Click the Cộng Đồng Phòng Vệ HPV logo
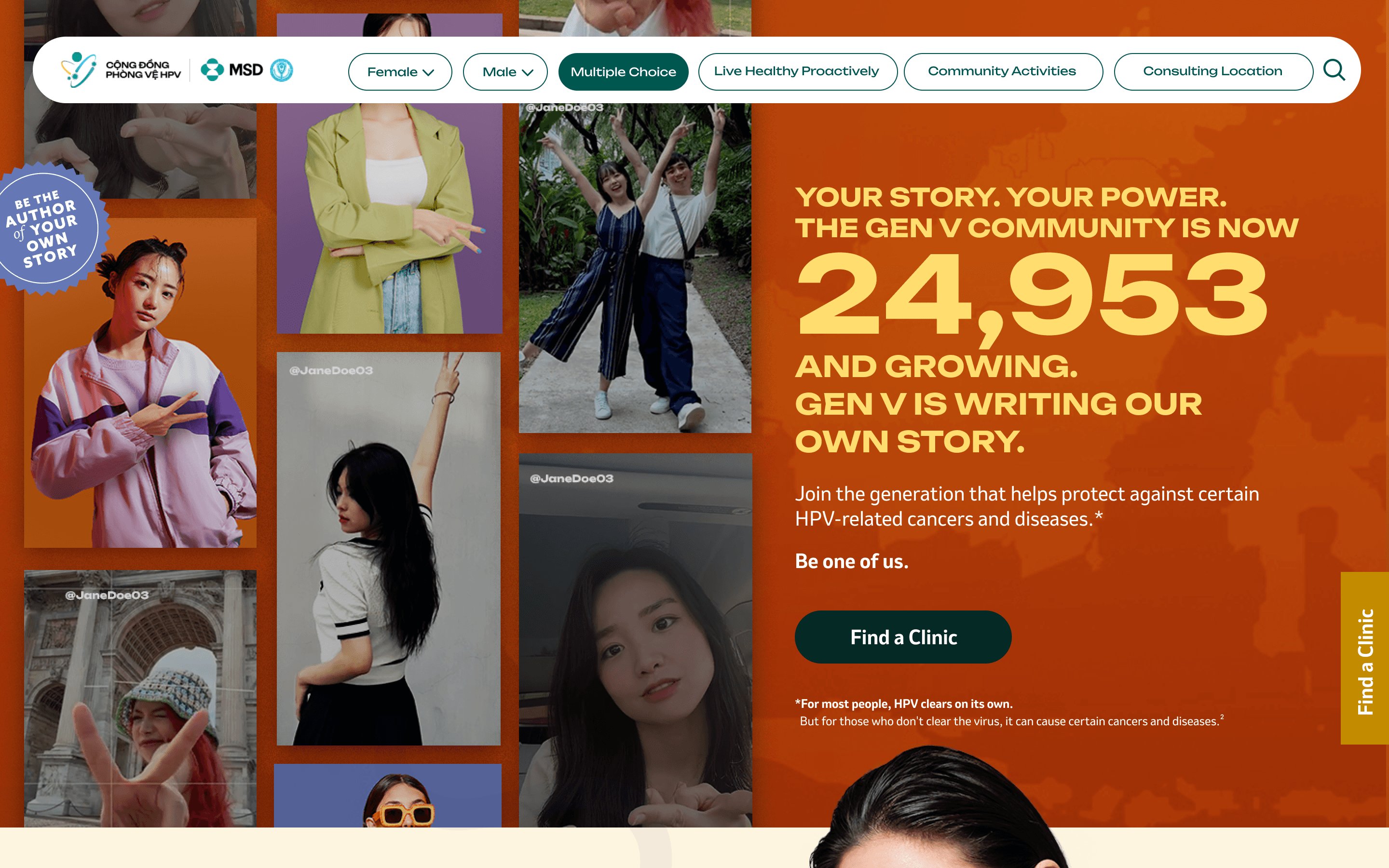The width and height of the screenshot is (1389, 868). pyautogui.click(x=121, y=70)
